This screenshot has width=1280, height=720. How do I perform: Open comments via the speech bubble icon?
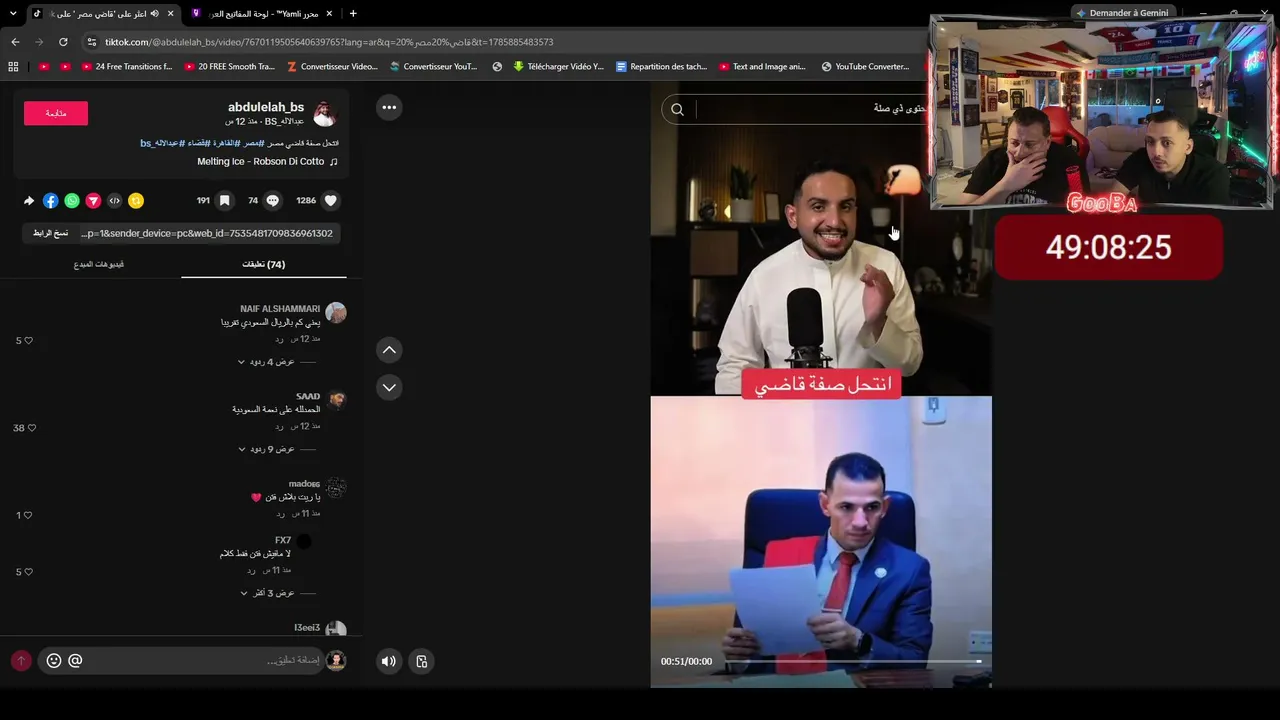(x=272, y=201)
